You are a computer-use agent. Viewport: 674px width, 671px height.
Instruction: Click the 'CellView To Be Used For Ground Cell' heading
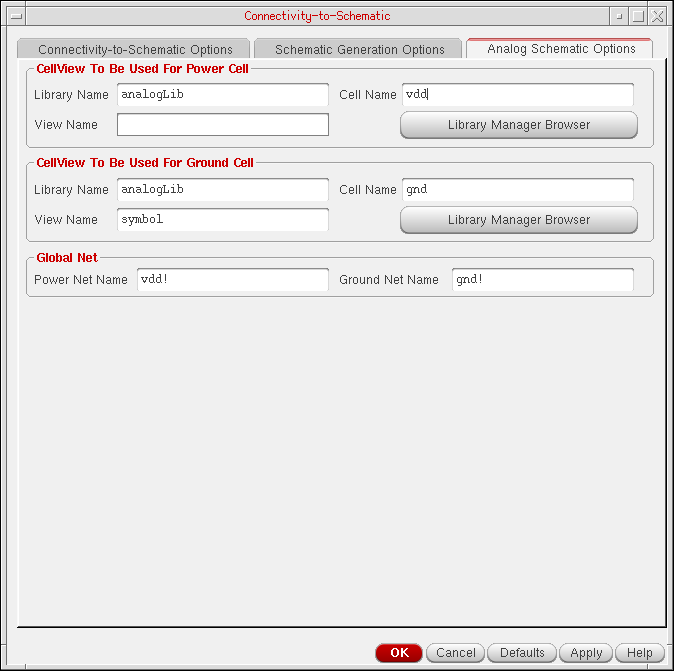(145, 163)
